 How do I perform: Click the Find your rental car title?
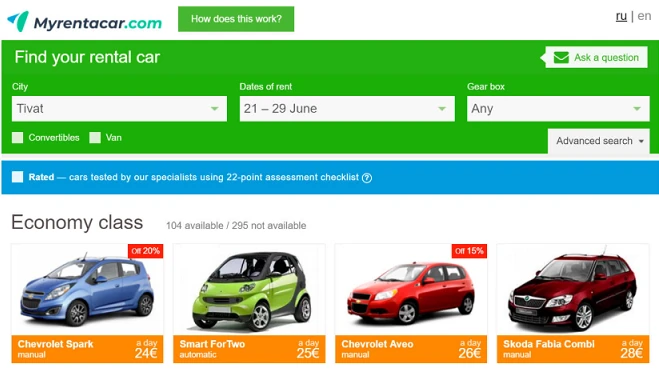click(x=87, y=57)
